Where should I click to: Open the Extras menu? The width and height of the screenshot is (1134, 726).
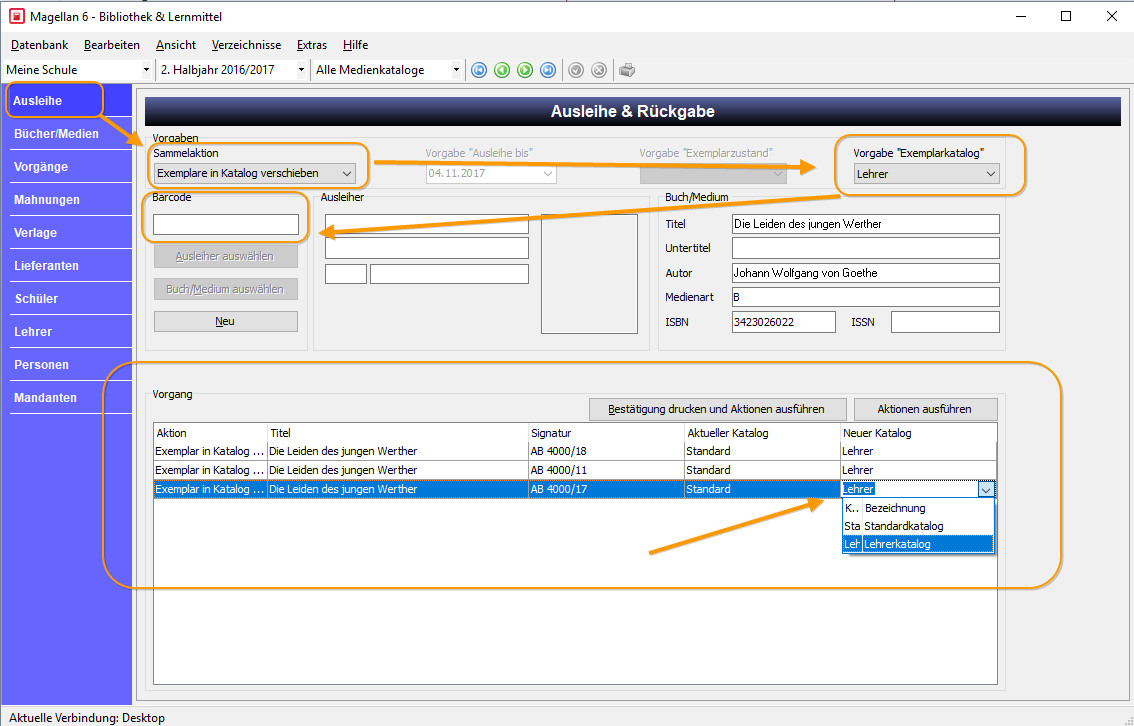click(x=312, y=45)
